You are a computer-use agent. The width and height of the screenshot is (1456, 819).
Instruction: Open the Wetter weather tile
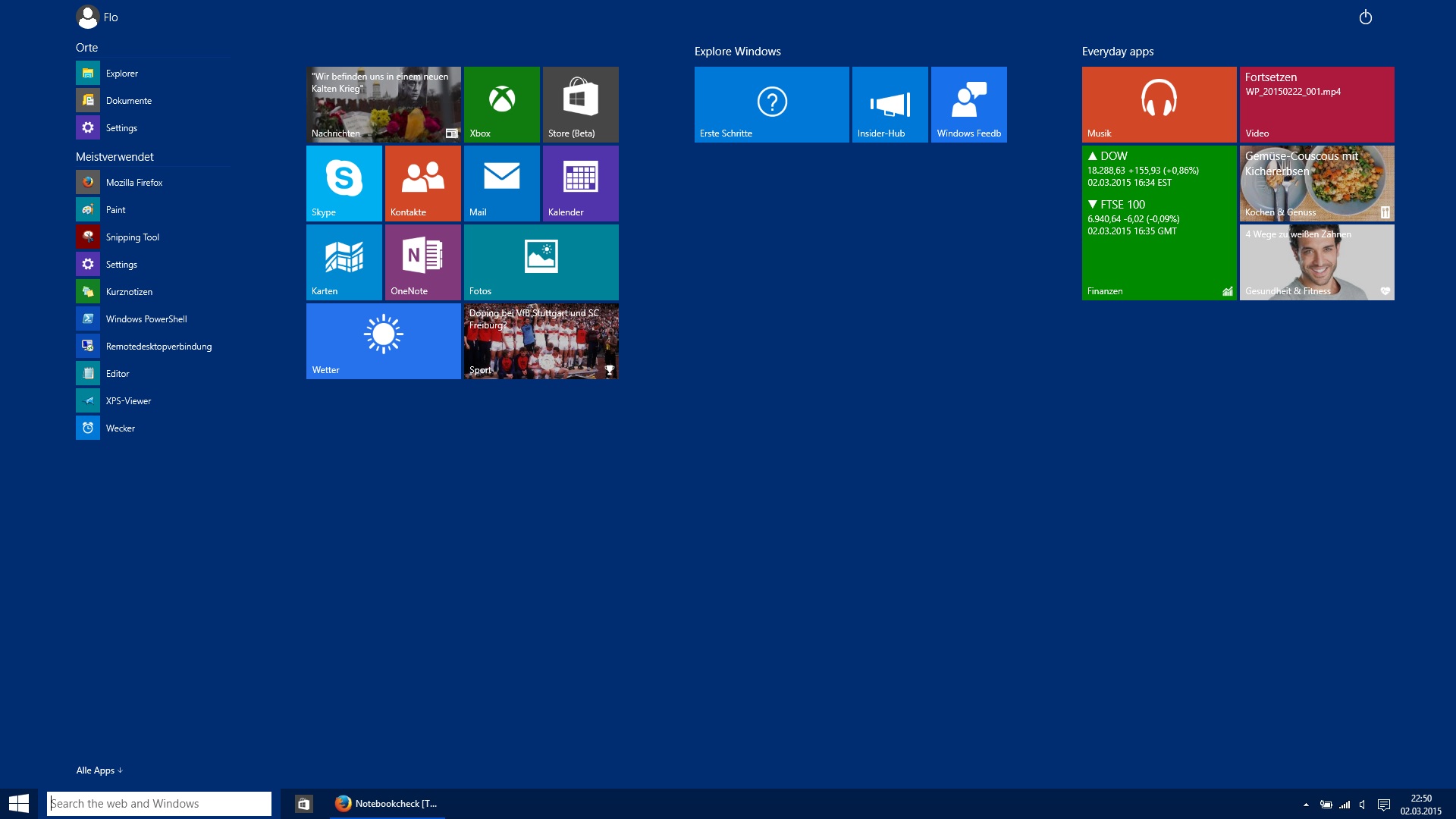click(x=383, y=341)
